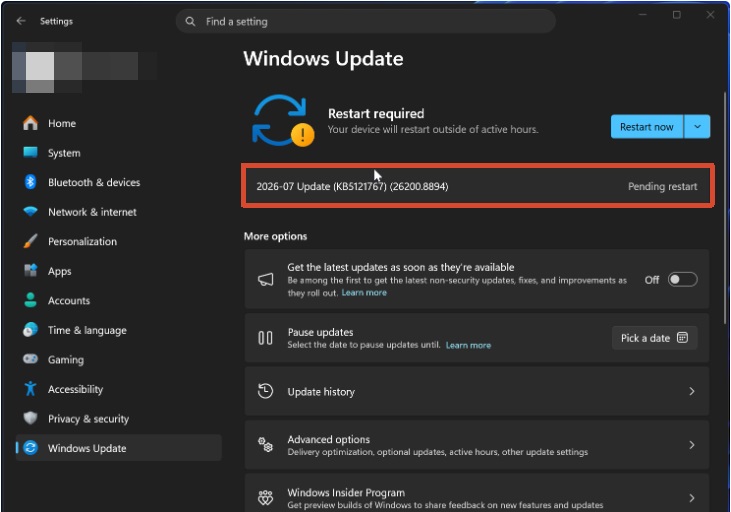Open Home in the sidebar

pos(118,123)
